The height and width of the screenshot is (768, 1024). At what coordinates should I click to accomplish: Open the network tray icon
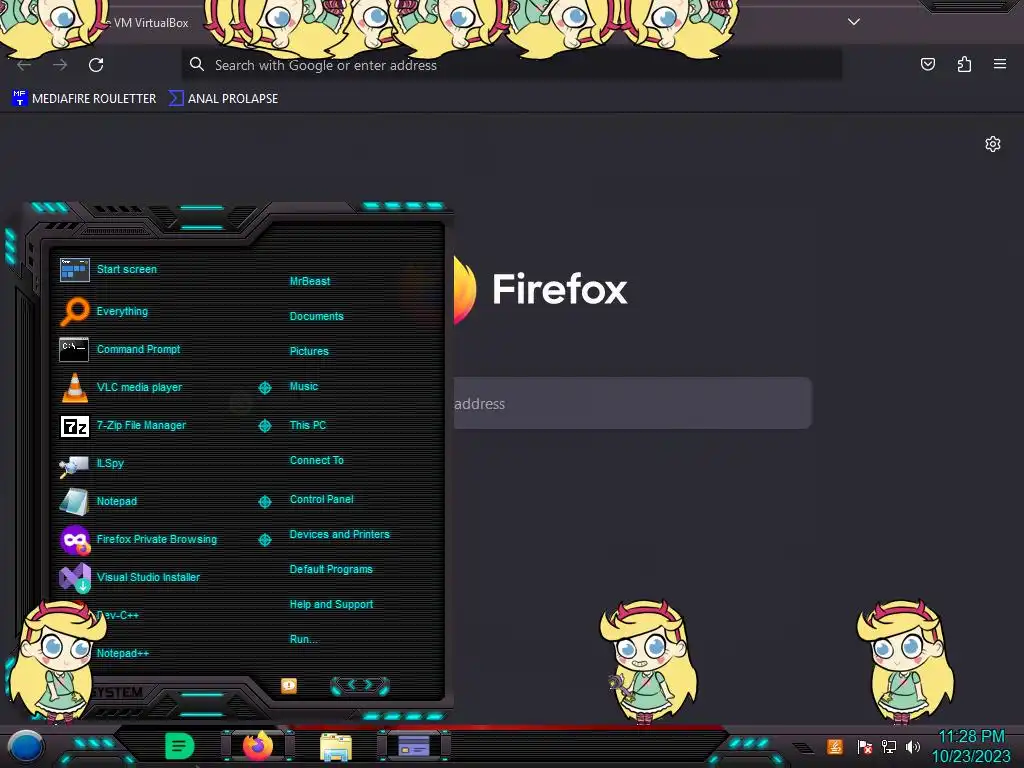pos(889,746)
